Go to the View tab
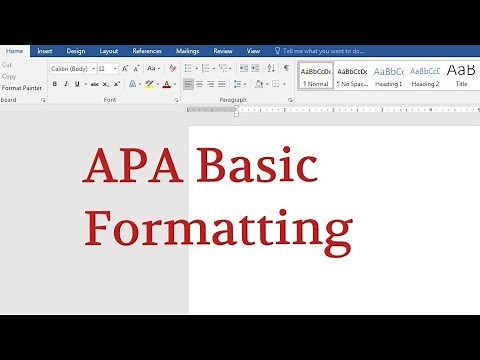 tap(253, 51)
